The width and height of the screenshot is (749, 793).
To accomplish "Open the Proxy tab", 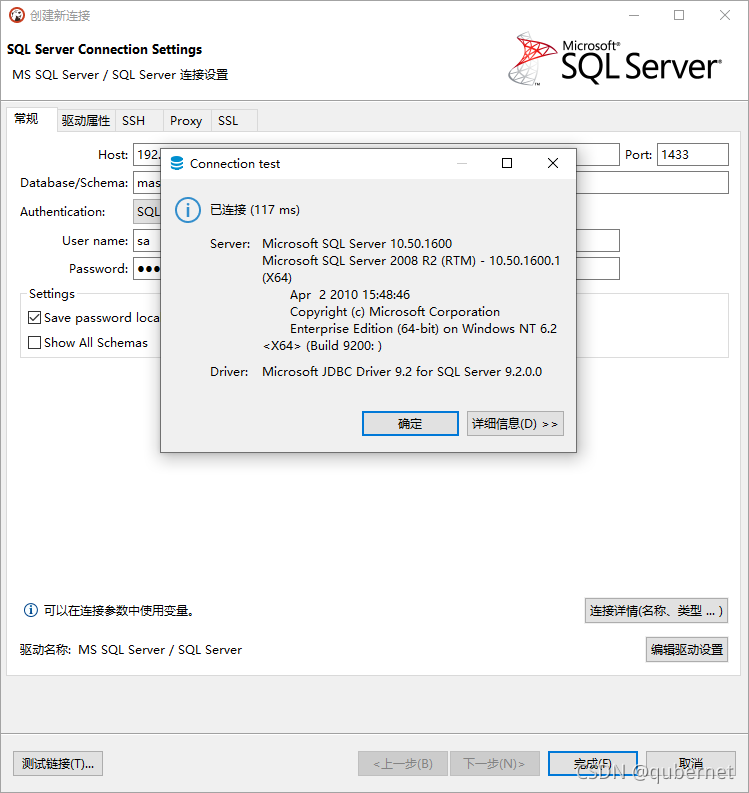I will pos(186,121).
